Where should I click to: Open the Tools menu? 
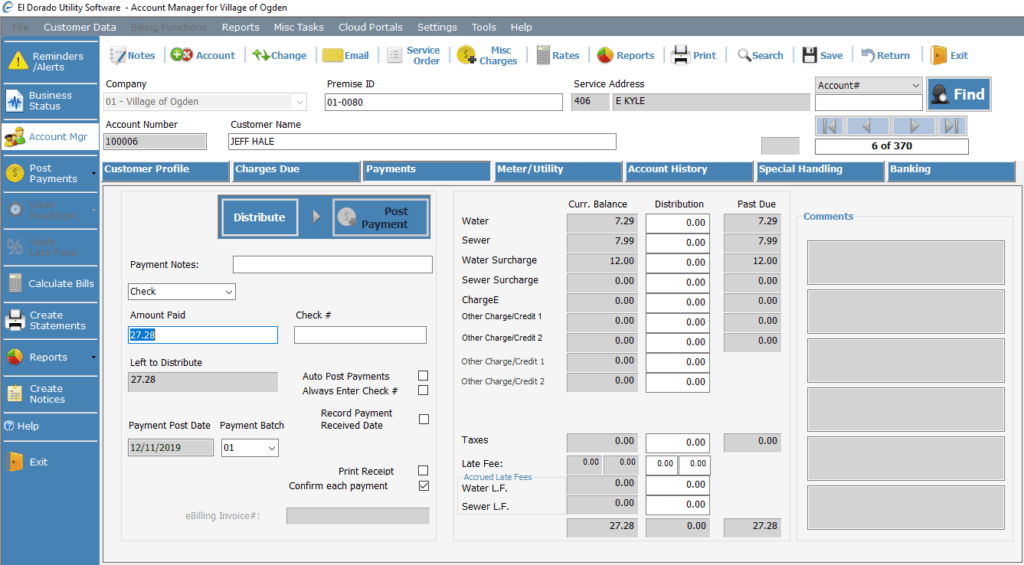pos(484,27)
